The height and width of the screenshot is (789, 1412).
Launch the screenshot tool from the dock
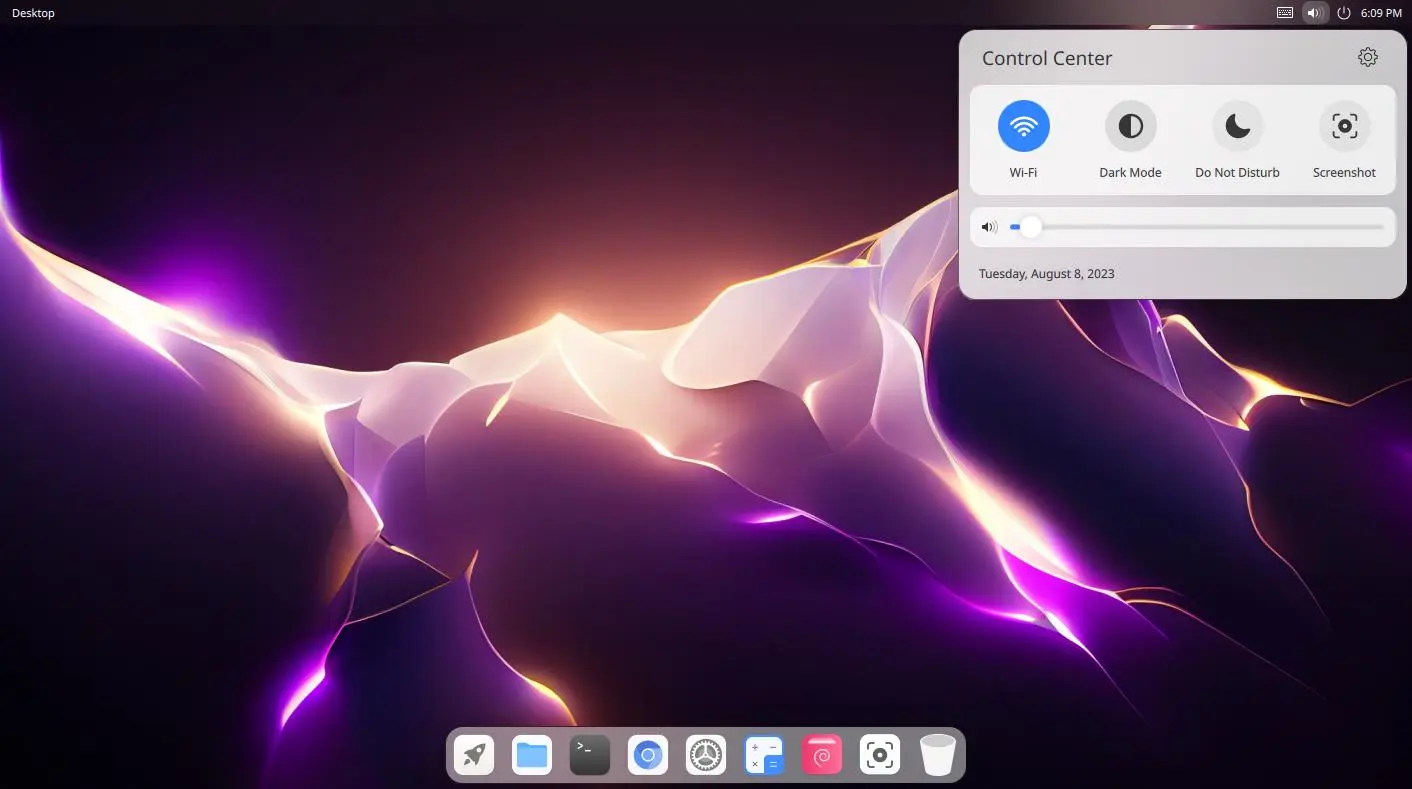point(880,755)
